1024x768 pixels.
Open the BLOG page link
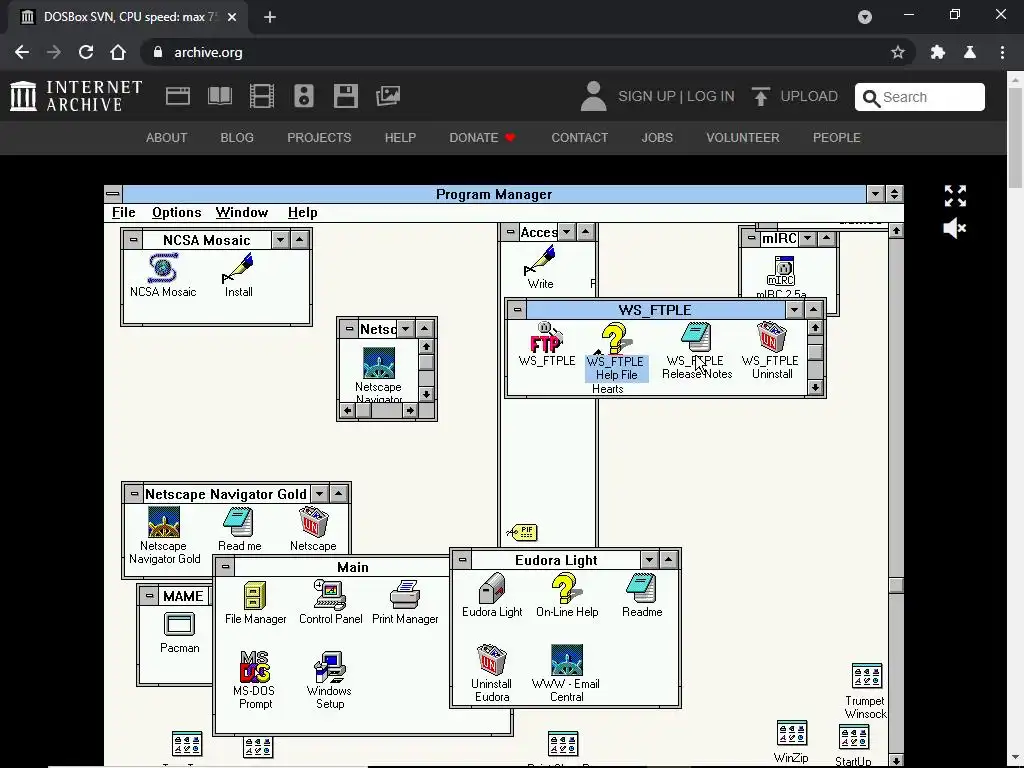(237, 138)
